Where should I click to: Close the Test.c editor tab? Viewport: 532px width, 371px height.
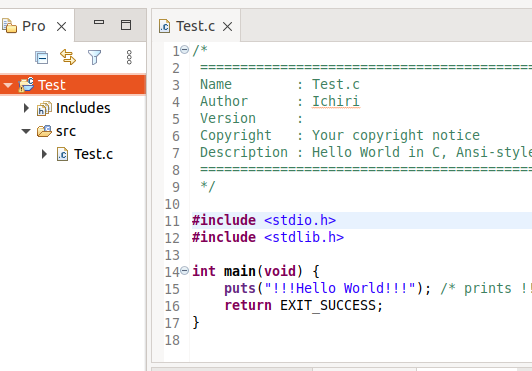[x=227, y=26]
